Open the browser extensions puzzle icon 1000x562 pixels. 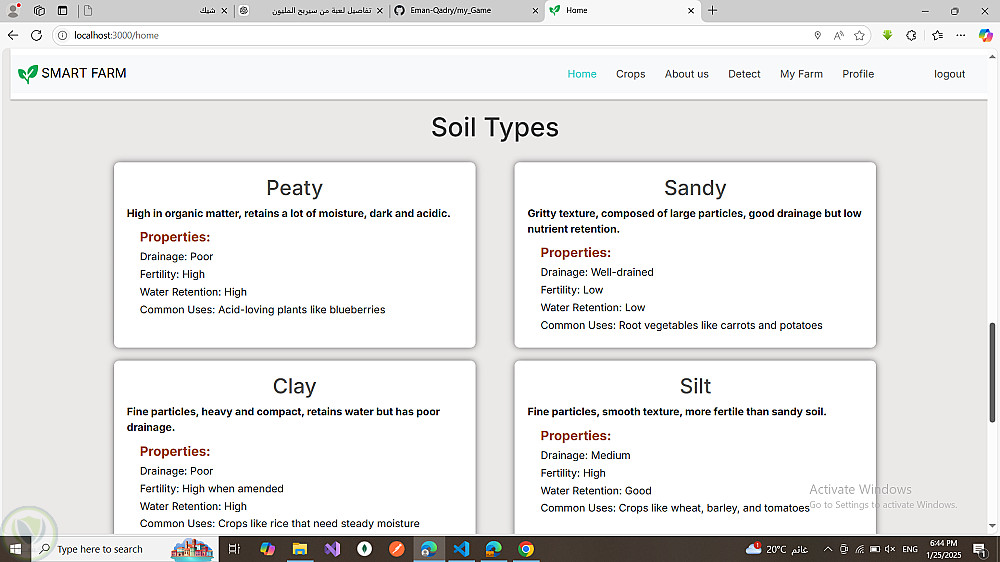coord(911,35)
